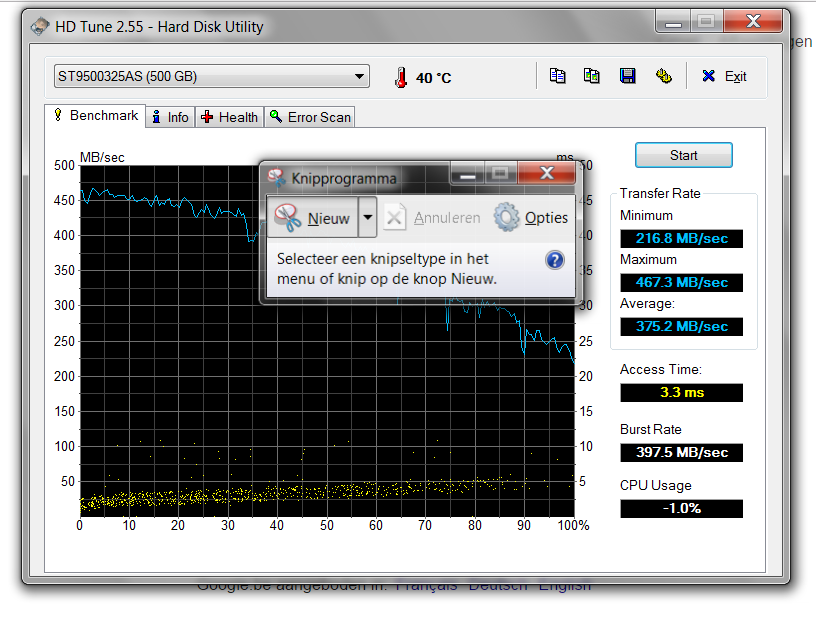Click the "Selecteer een knipseltype" instruction text
The width and height of the screenshot is (816, 621).
tap(387, 269)
